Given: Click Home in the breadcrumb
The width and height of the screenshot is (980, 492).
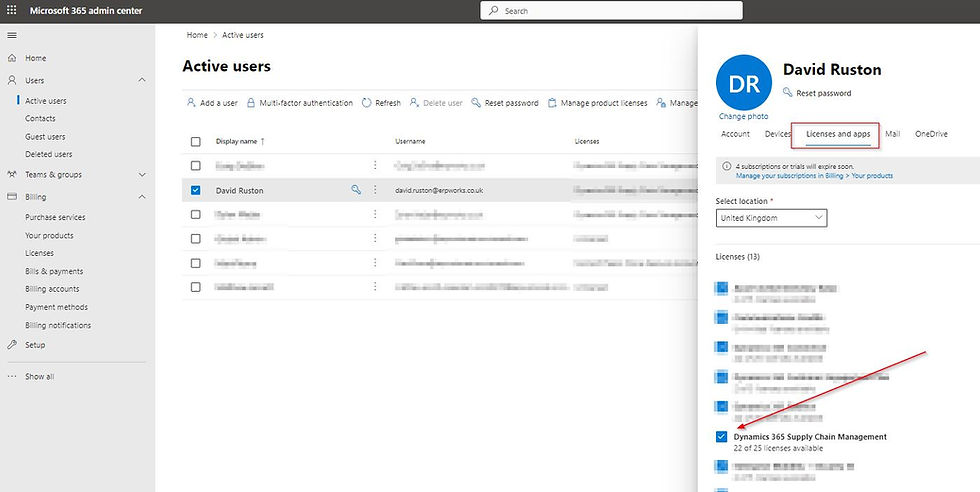Looking at the screenshot, I should (x=197, y=35).
